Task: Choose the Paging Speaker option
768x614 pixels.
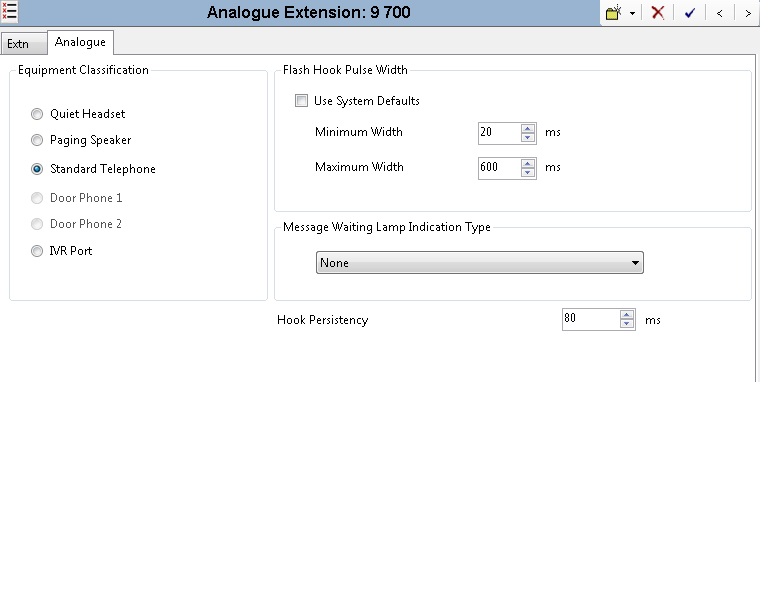Action: pyautogui.click(x=37, y=141)
